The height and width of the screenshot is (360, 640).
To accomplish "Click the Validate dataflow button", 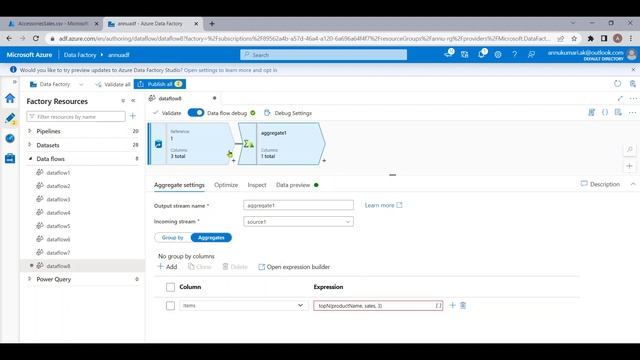I will (x=167, y=113).
